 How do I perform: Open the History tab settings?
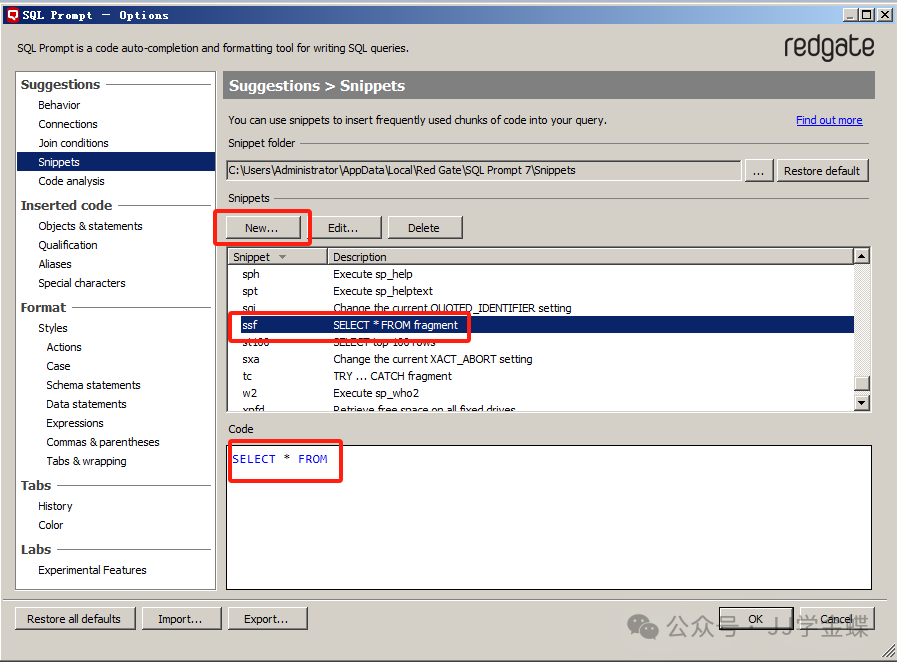click(x=55, y=506)
